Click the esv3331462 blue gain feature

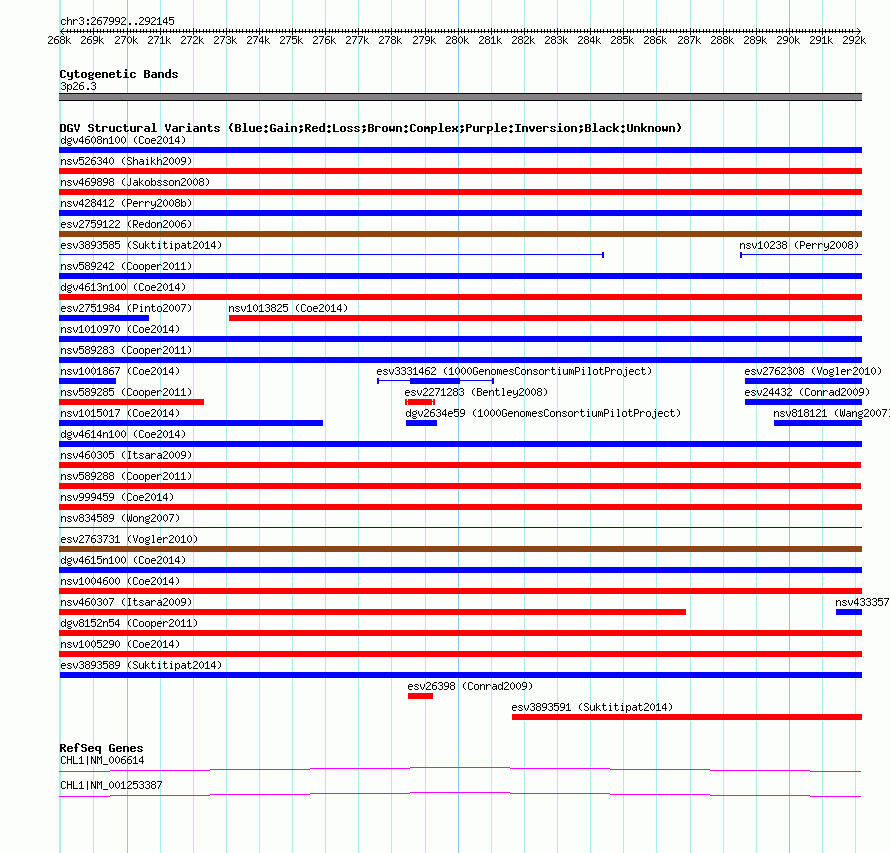click(x=435, y=381)
